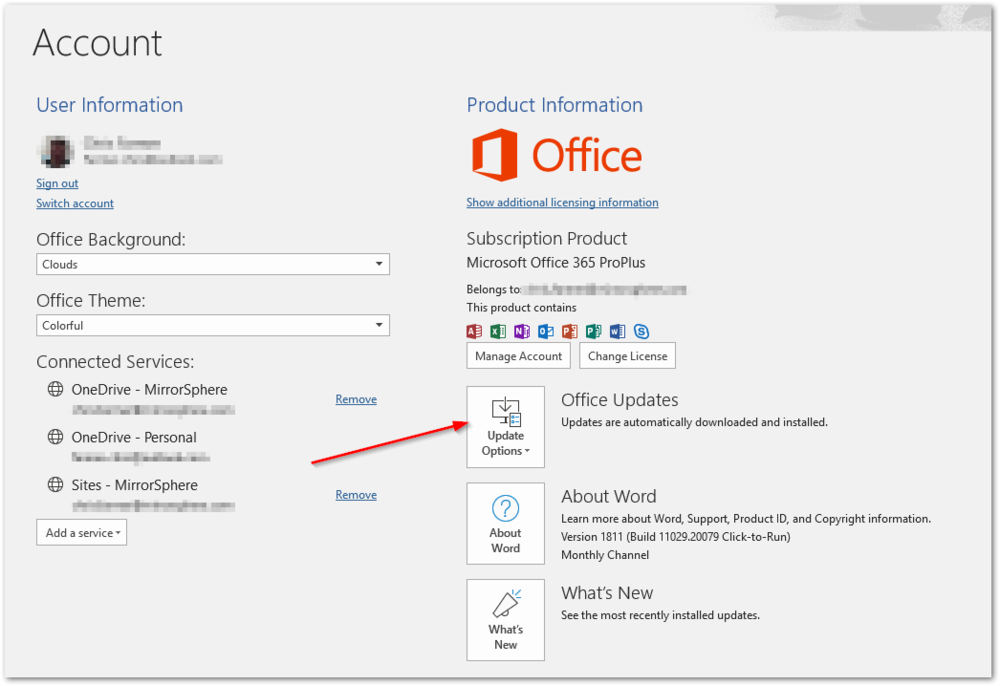1000x686 pixels.
Task: Click the Word product icon
Action: coord(617,332)
